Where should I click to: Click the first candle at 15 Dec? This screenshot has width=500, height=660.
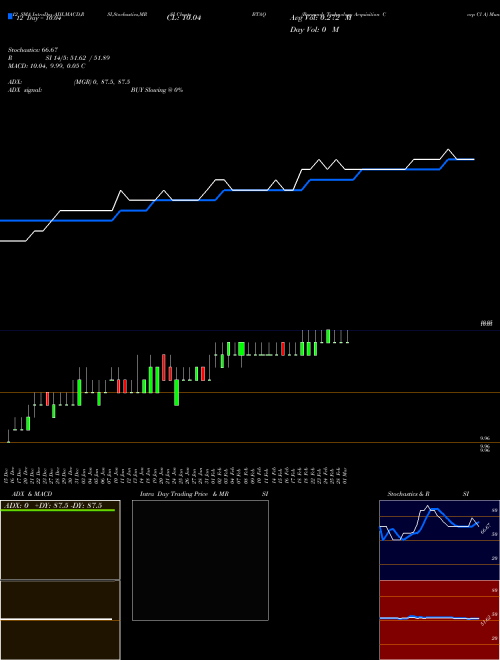coord(8,436)
